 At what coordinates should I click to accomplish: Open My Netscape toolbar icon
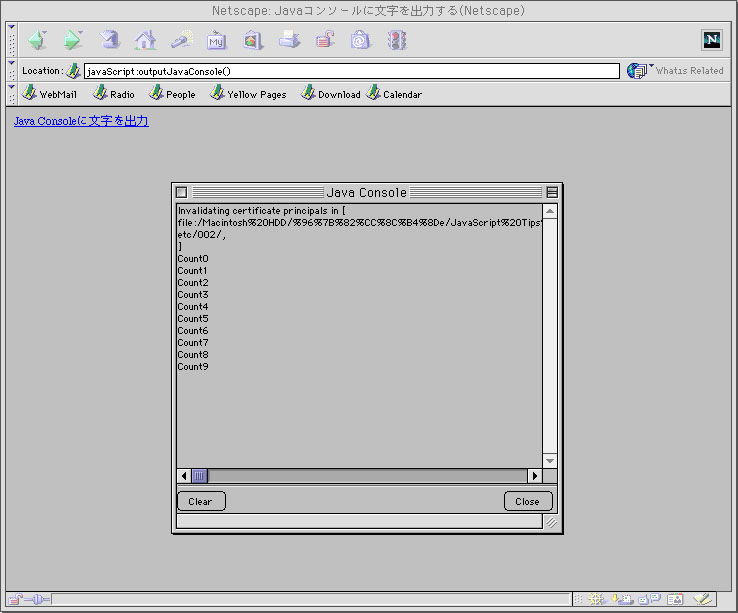pyautogui.click(x=217, y=41)
